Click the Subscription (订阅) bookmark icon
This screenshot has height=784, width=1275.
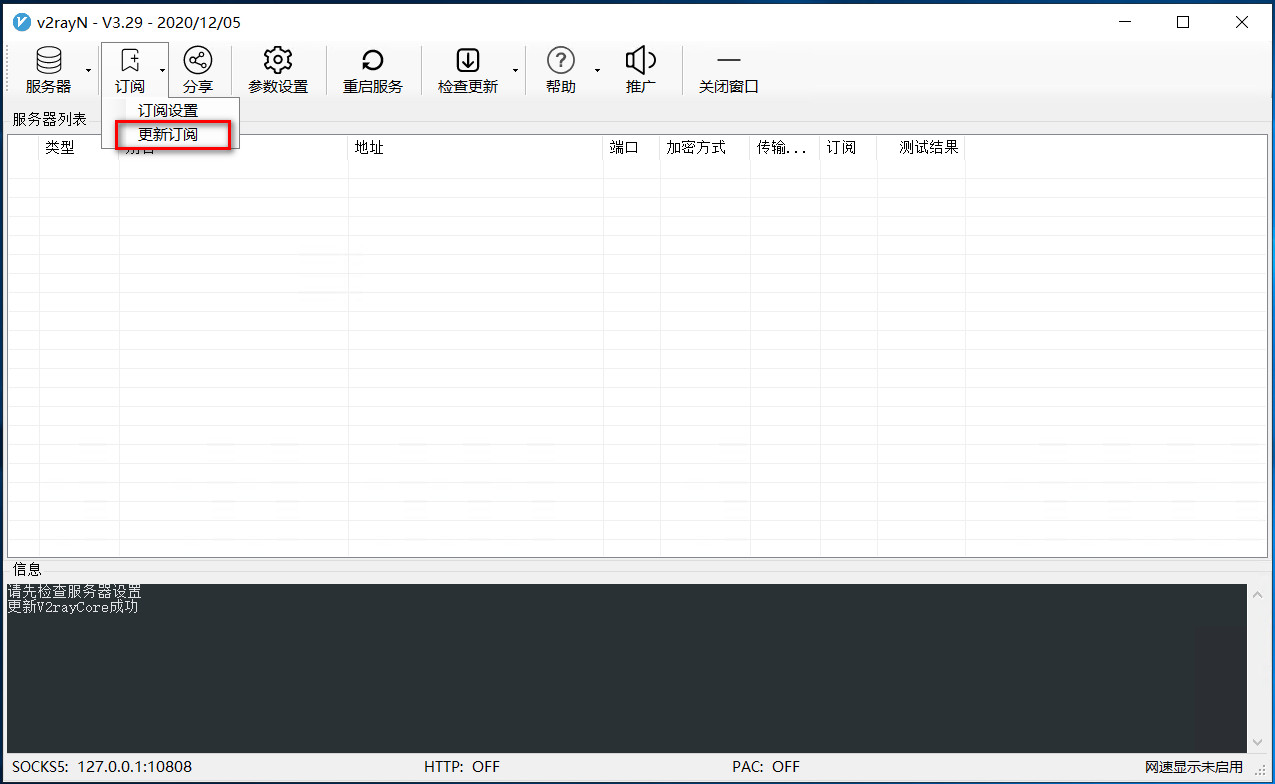pyautogui.click(x=129, y=61)
